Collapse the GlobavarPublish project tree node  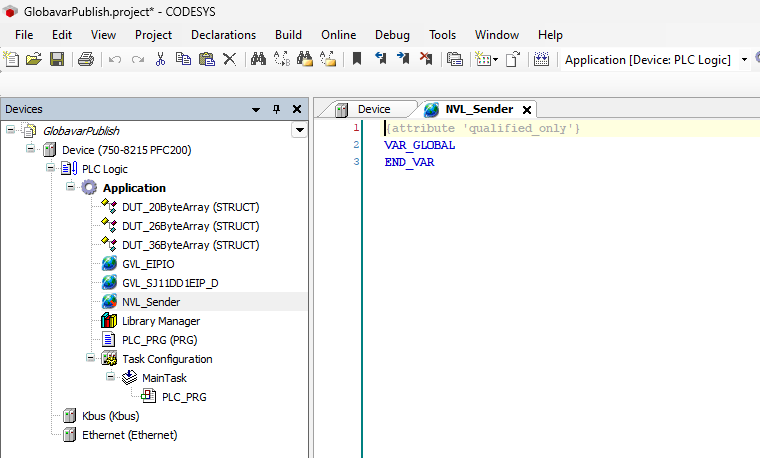[x=10, y=129]
